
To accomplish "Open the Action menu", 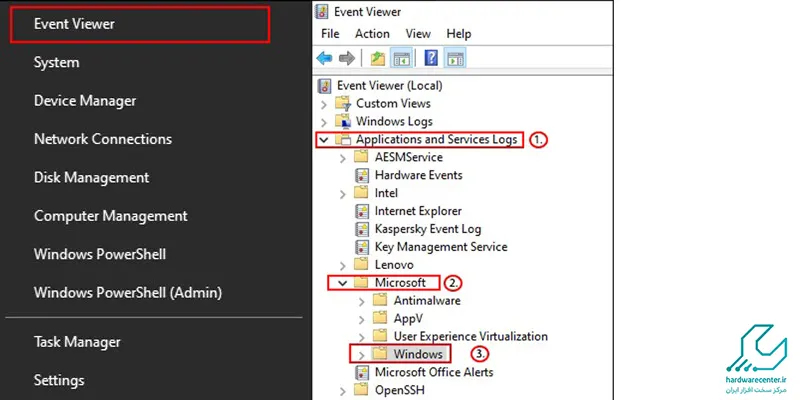I will point(372,34).
